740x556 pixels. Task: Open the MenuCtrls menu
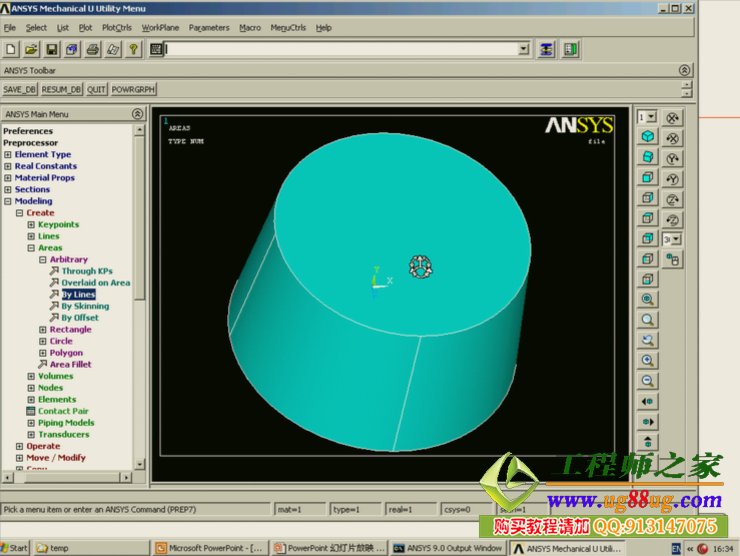[288, 28]
